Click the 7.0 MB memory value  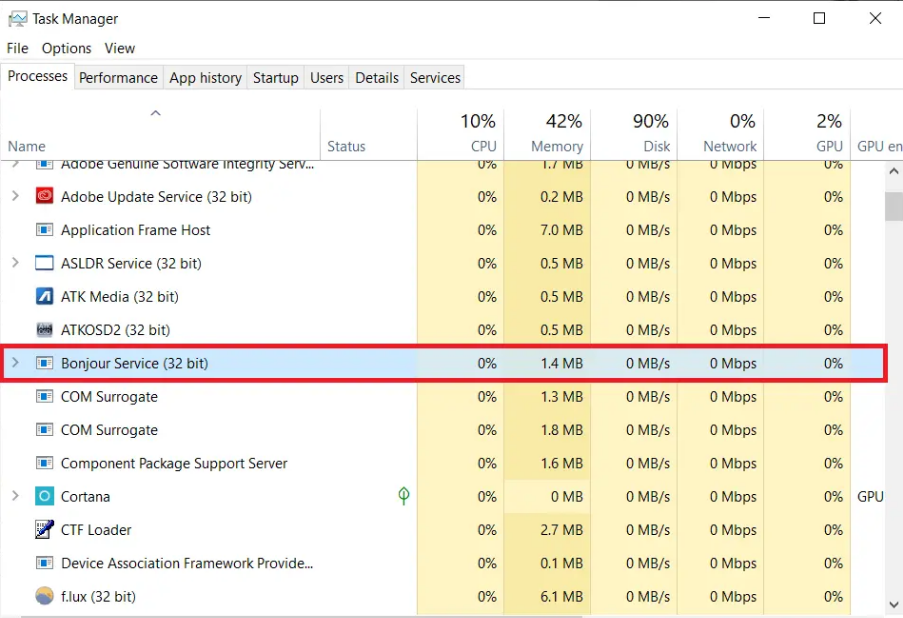[x=561, y=230]
